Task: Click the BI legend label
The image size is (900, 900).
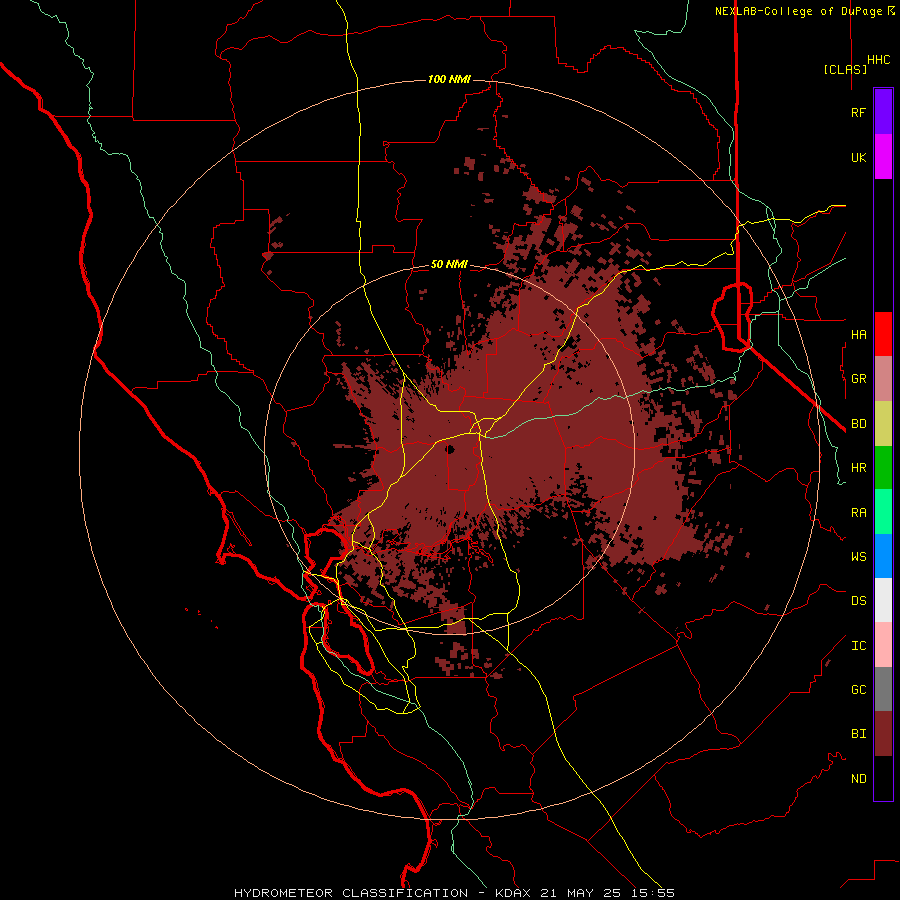Action: (x=858, y=734)
